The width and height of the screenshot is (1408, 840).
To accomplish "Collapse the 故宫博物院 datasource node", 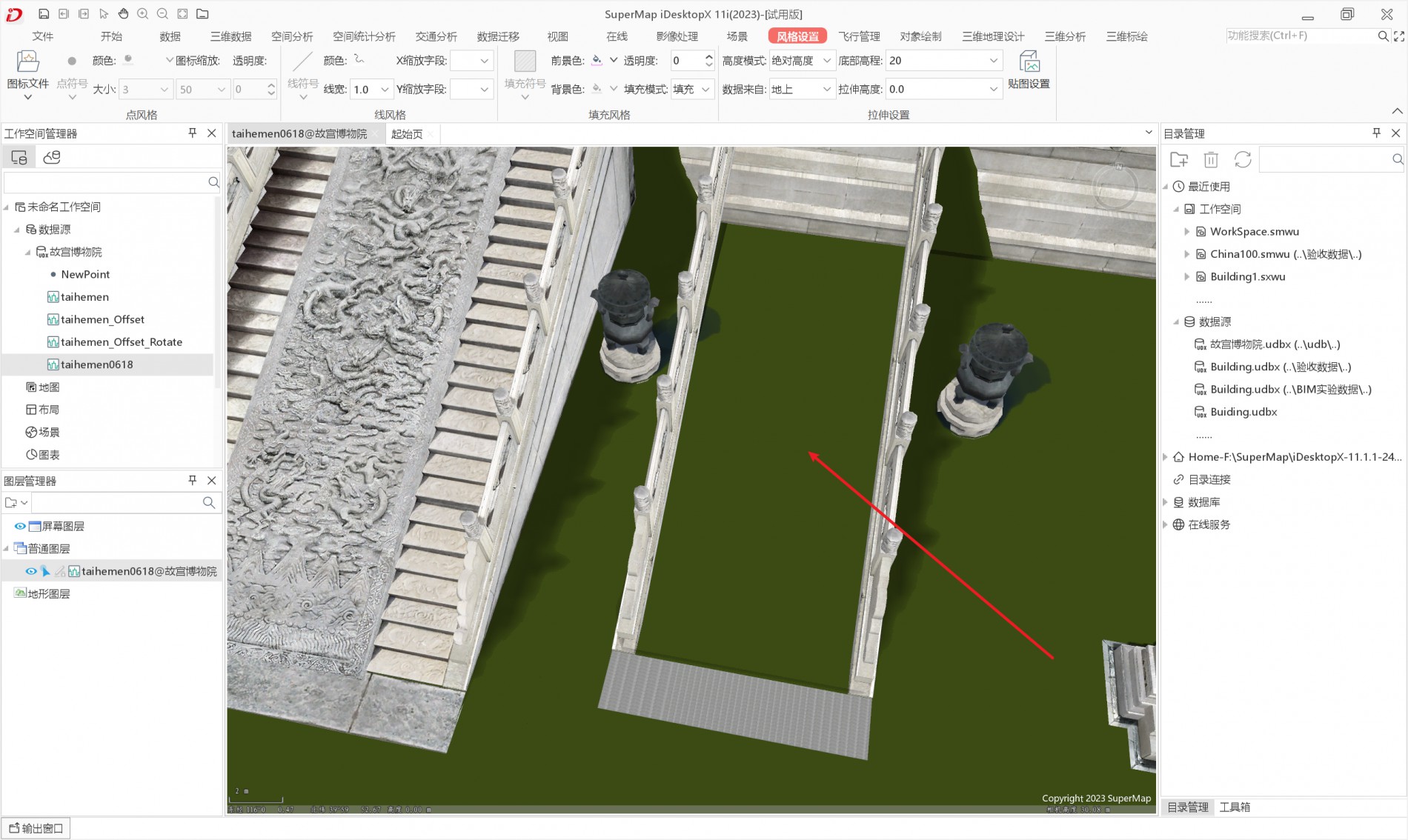I will pos(27,252).
